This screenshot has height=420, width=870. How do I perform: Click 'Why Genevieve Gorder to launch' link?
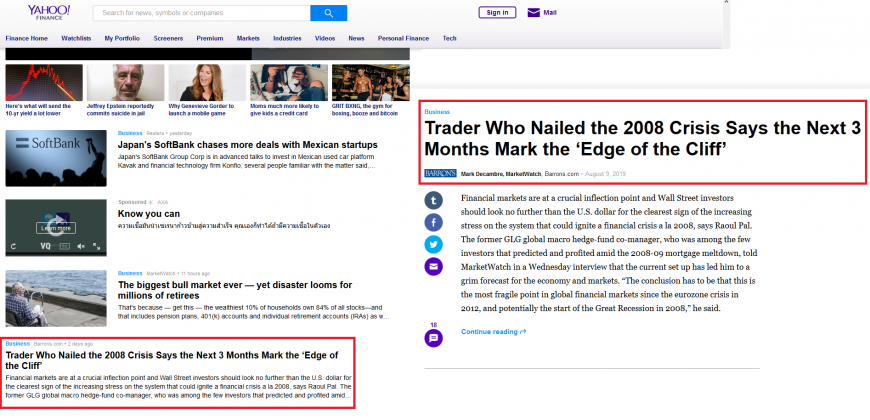[x=201, y=109]
